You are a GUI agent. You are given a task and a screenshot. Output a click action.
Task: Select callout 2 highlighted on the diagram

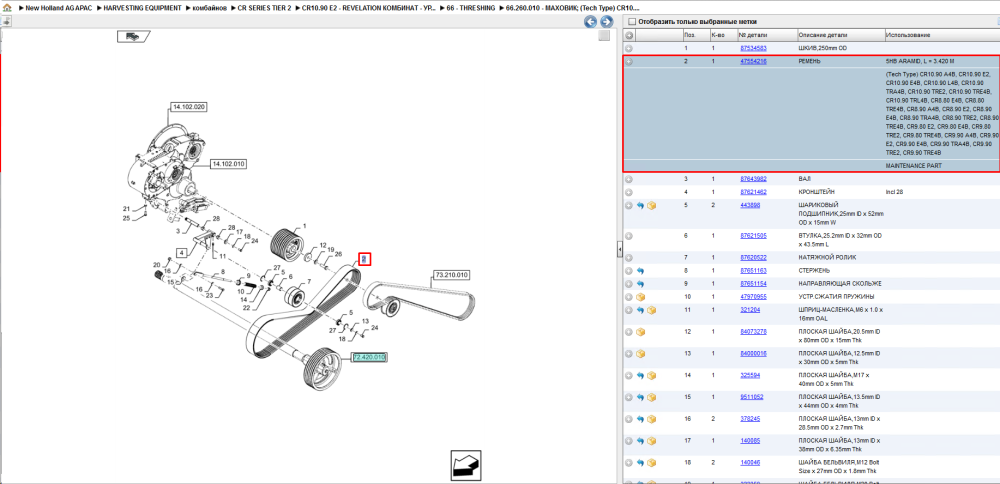364,259
